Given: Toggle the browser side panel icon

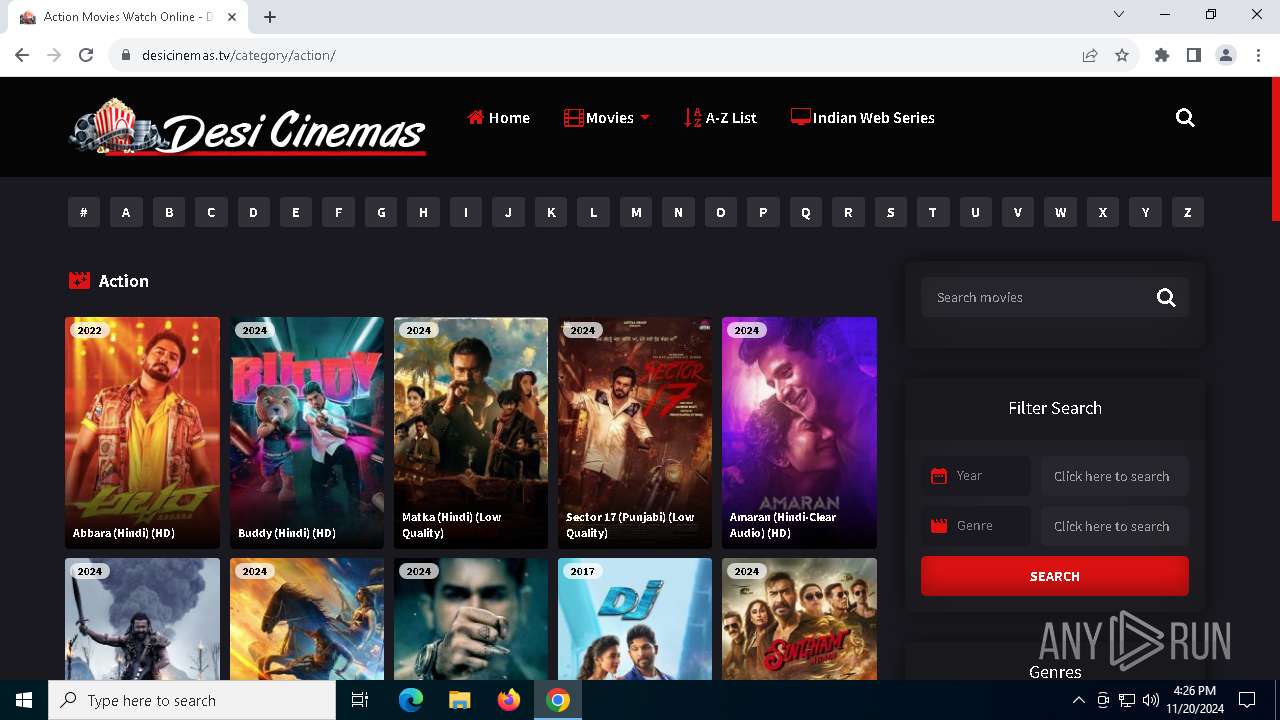Looking at the screenshot, I should [1194, 55].
